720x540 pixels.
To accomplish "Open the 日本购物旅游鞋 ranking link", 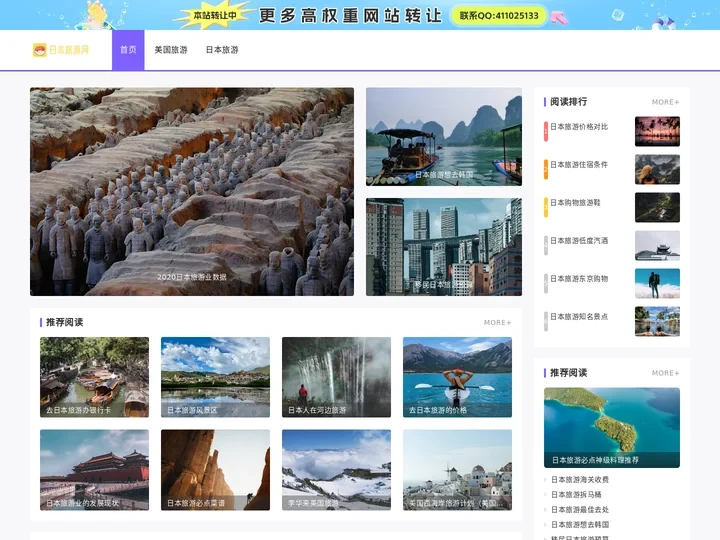I will click(575, 202).
